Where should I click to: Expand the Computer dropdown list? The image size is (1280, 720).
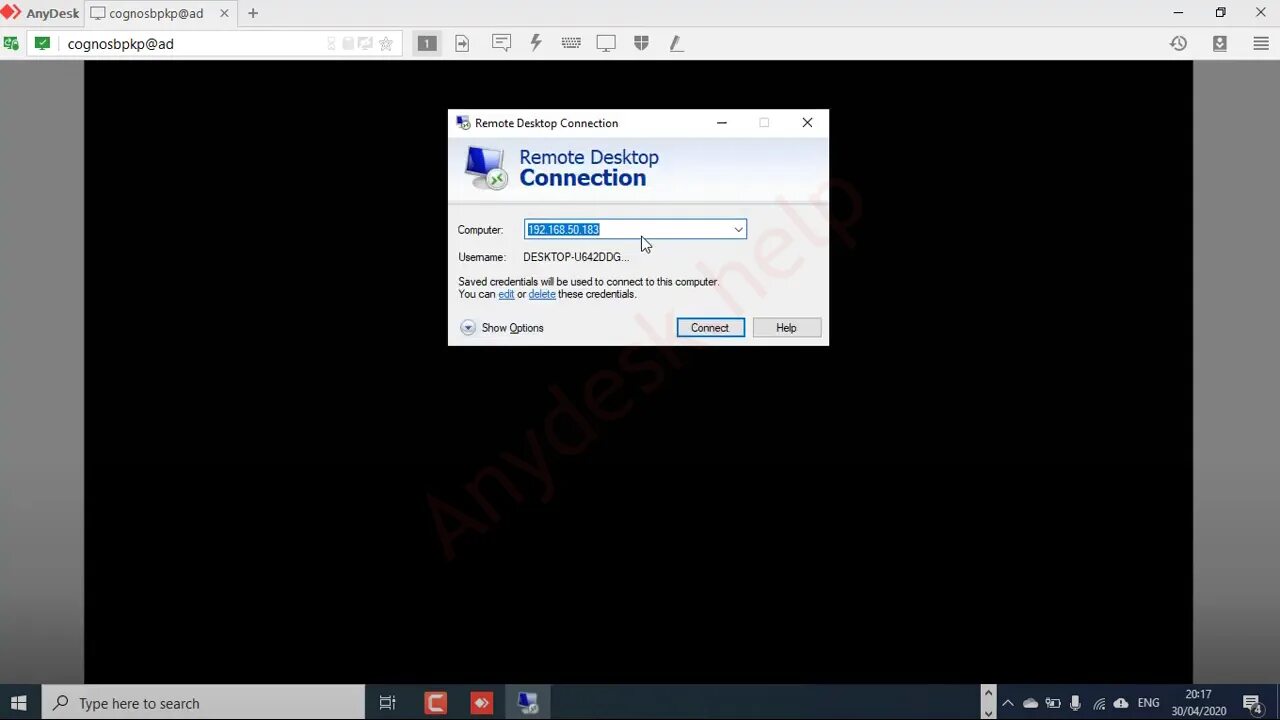(x=738, y=229)
